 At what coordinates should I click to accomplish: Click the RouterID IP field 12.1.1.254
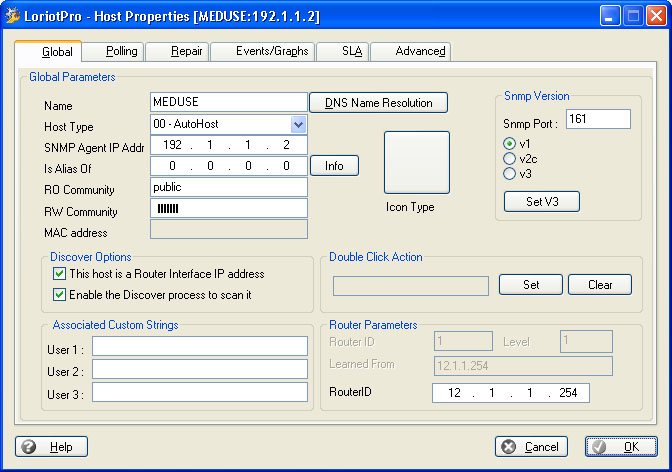tap(511, 393)
